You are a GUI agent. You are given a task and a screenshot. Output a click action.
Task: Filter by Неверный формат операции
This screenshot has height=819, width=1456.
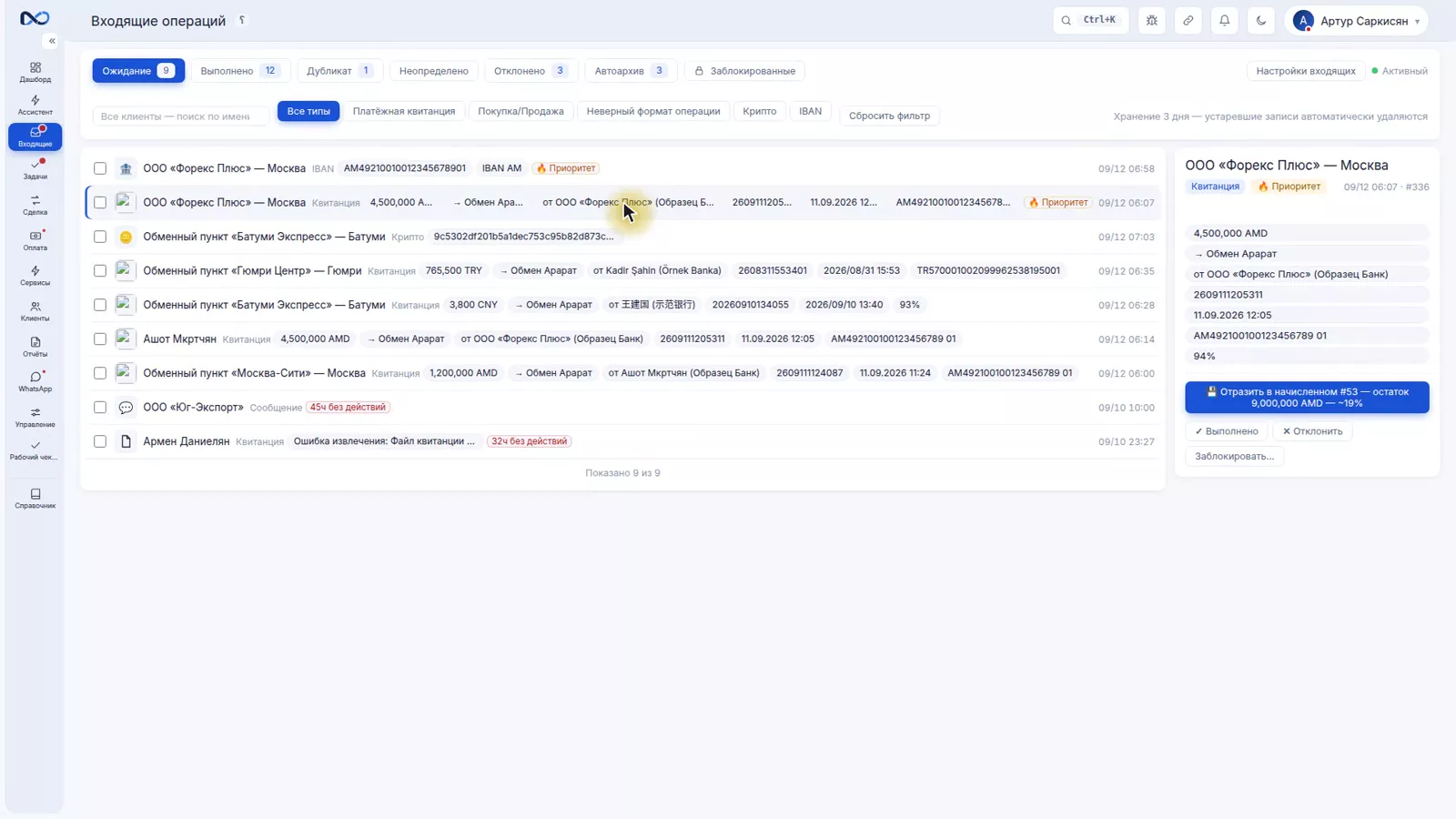pos(652,111)
